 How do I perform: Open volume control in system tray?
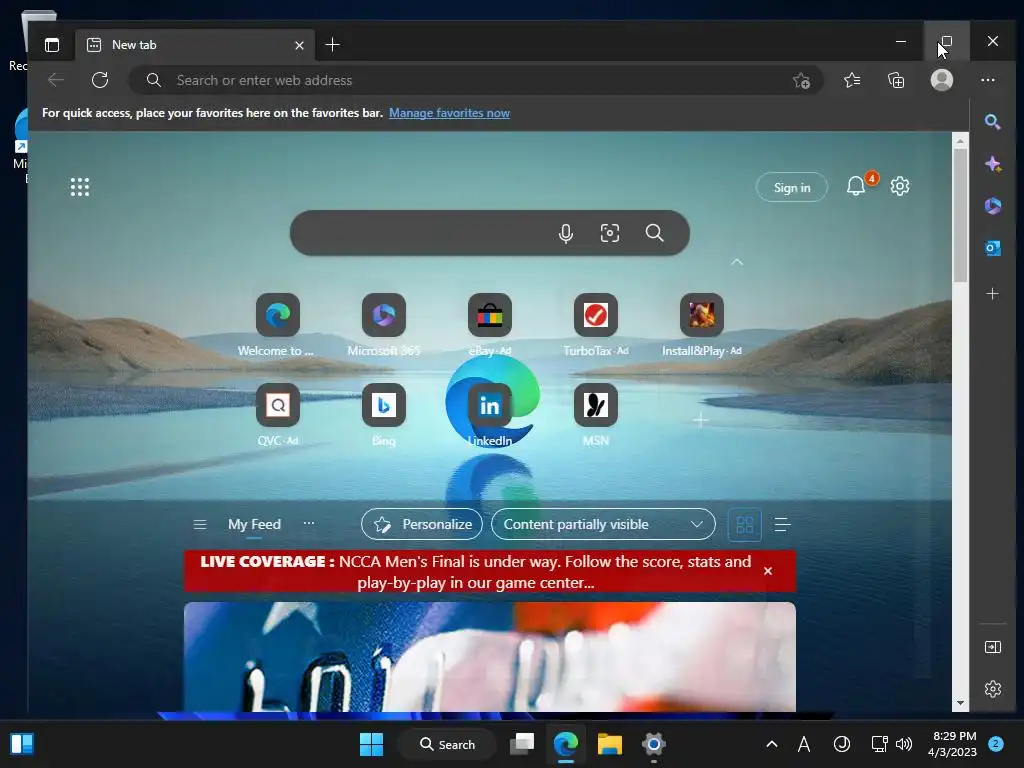[x=904, y=744]
